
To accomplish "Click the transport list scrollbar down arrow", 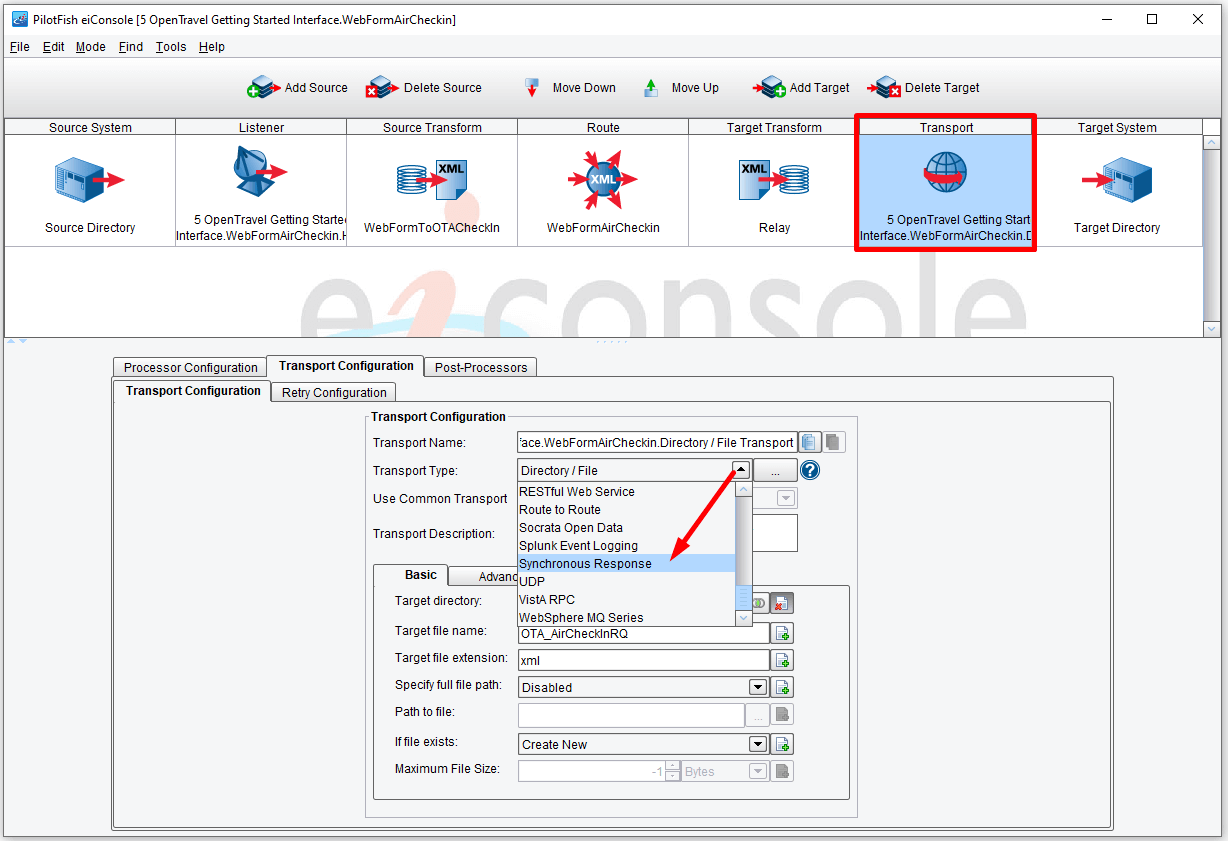I will click(x=743, y=618).
